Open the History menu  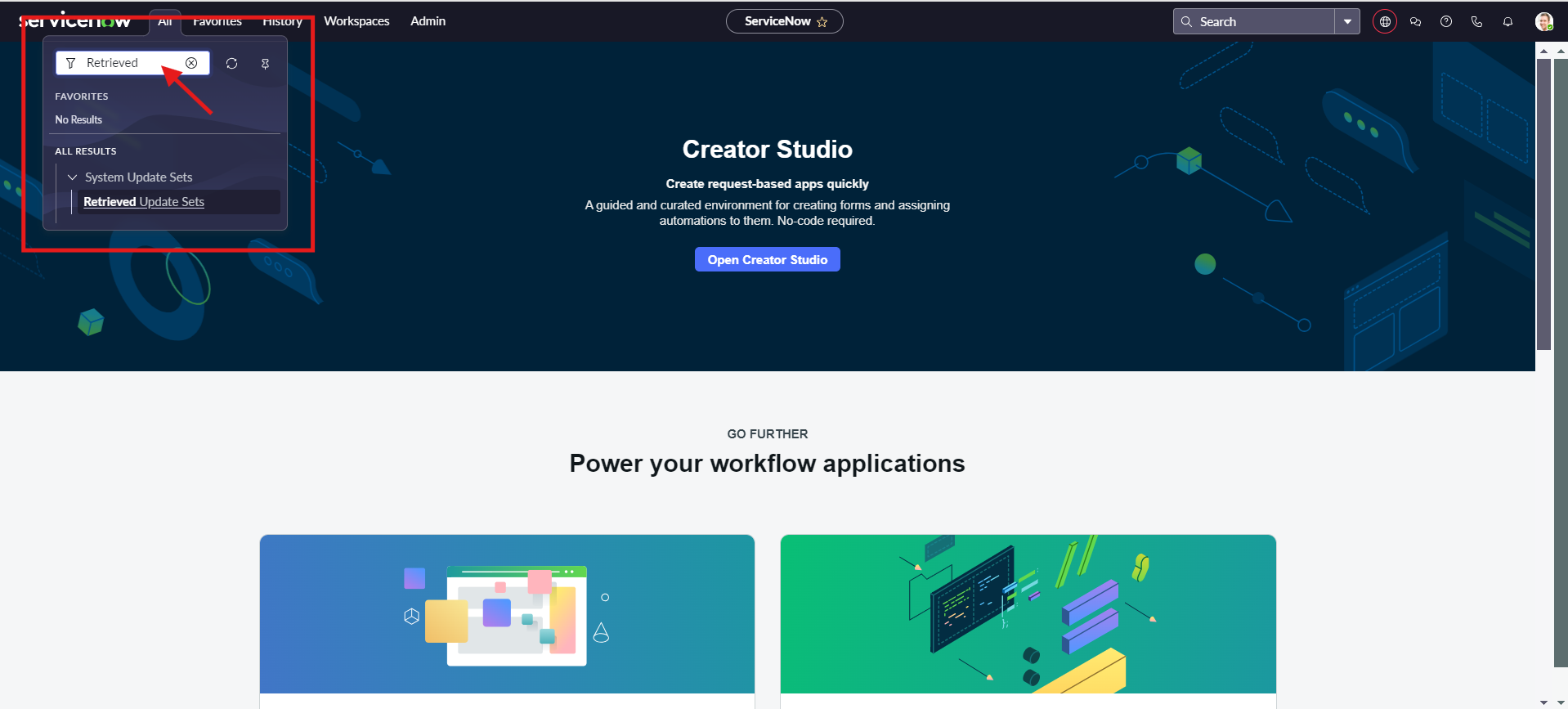(x=282, y=21)
